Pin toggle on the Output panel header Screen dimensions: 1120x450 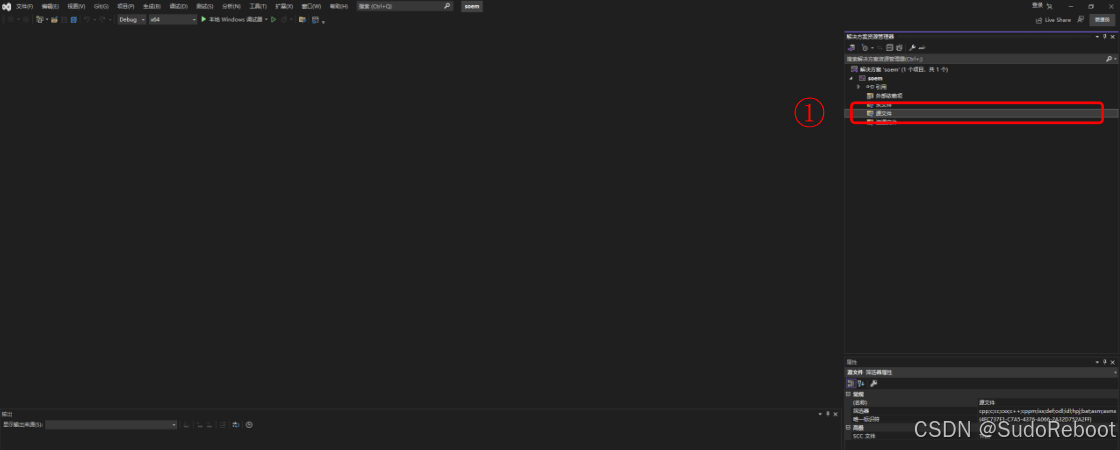827,414
